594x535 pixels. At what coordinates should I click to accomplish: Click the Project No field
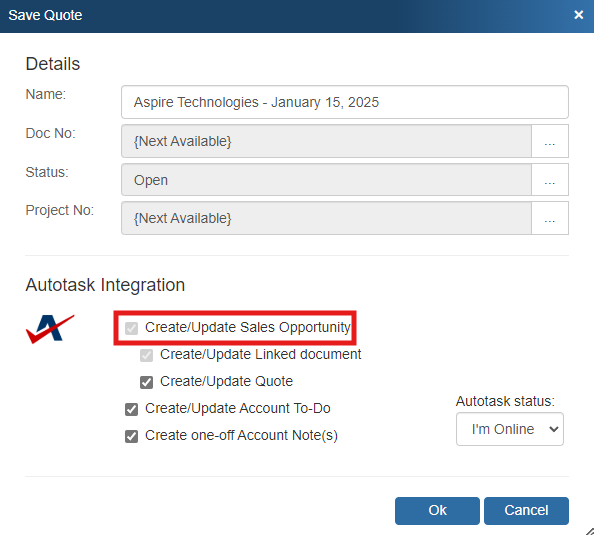click(326, 218)
